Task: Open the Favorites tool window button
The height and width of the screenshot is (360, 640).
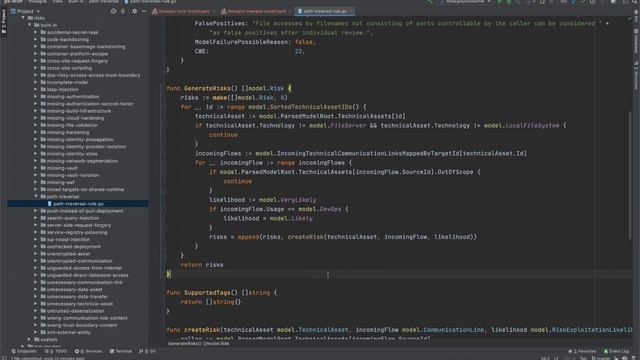Action: point(582,351)
